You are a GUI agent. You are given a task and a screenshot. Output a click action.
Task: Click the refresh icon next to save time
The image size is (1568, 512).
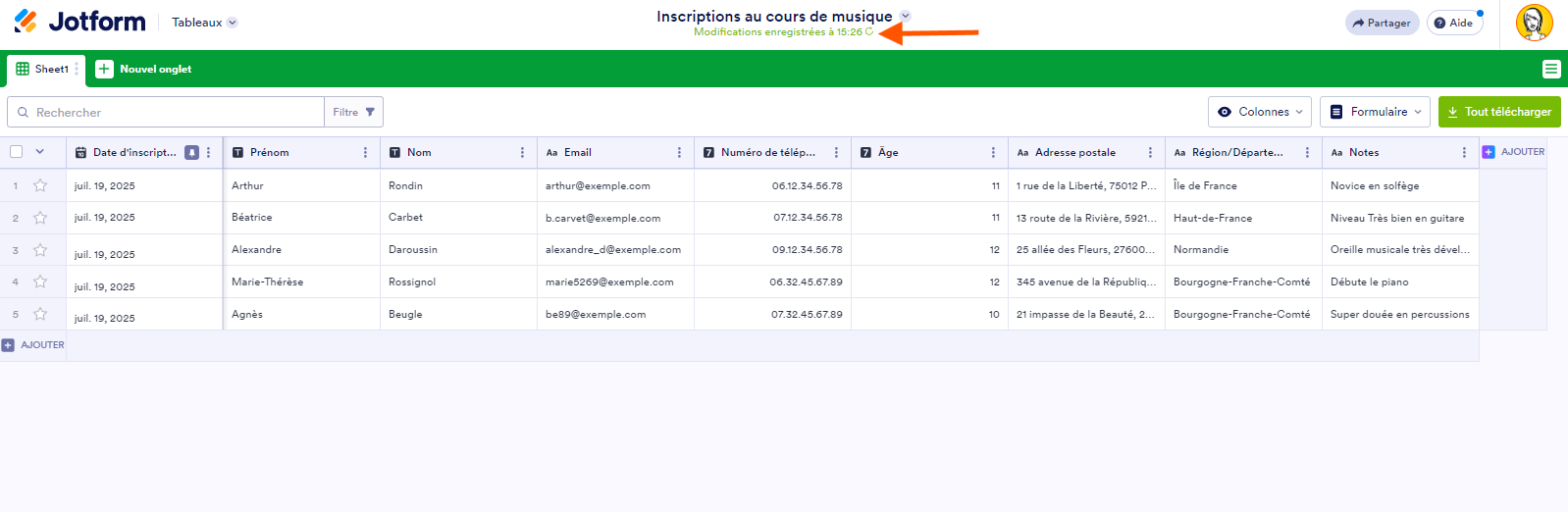(x=869, y=32)
